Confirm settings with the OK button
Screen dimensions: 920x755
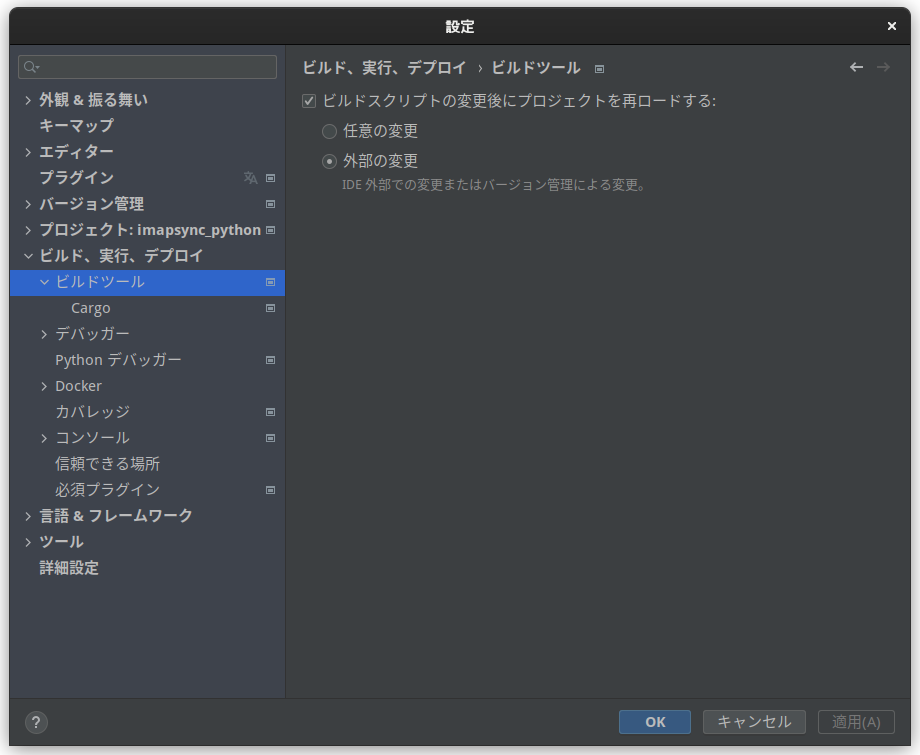coord(655,722)
